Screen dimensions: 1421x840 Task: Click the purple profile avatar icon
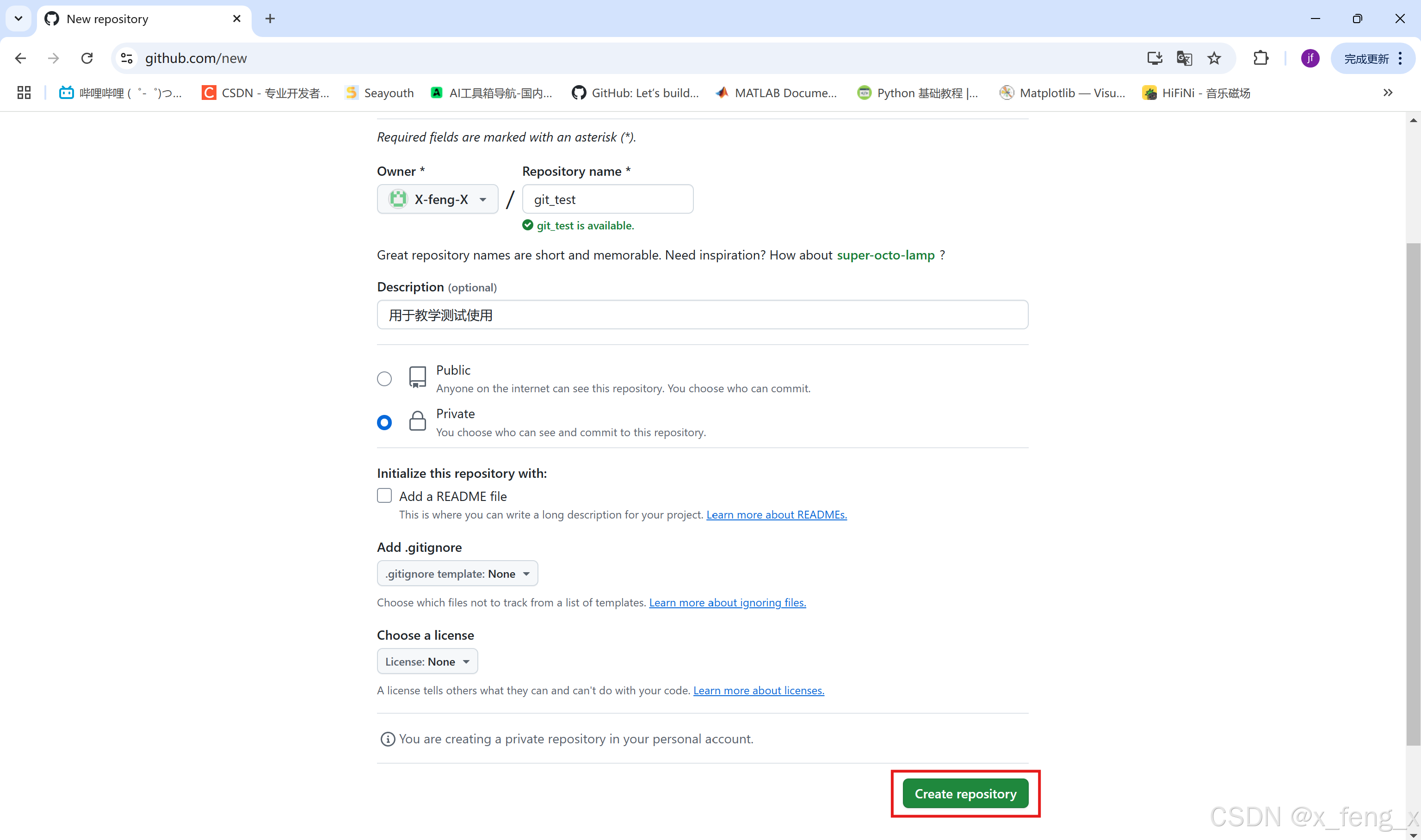tap(1310, 58)
